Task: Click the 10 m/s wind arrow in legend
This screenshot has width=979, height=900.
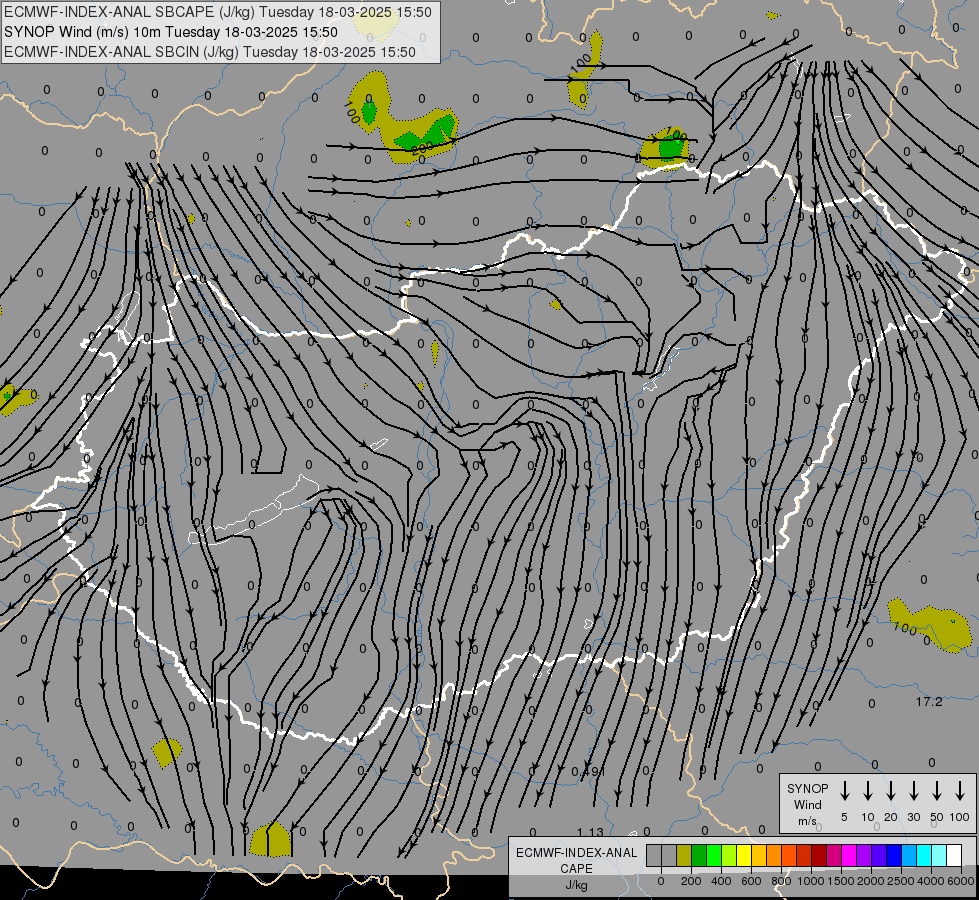Action: click(867, 791)
